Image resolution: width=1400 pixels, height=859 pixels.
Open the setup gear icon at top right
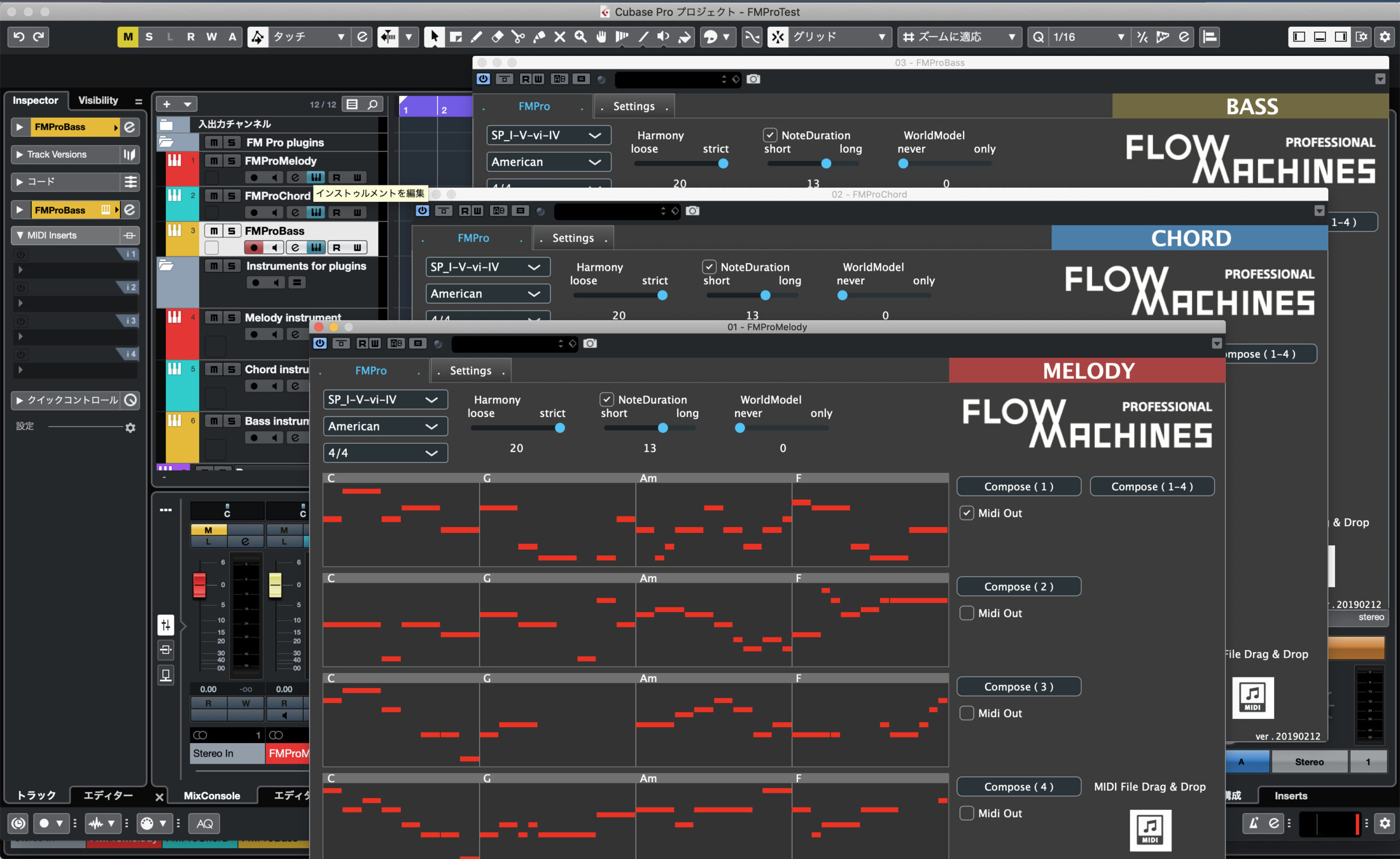coord(1385,37)
